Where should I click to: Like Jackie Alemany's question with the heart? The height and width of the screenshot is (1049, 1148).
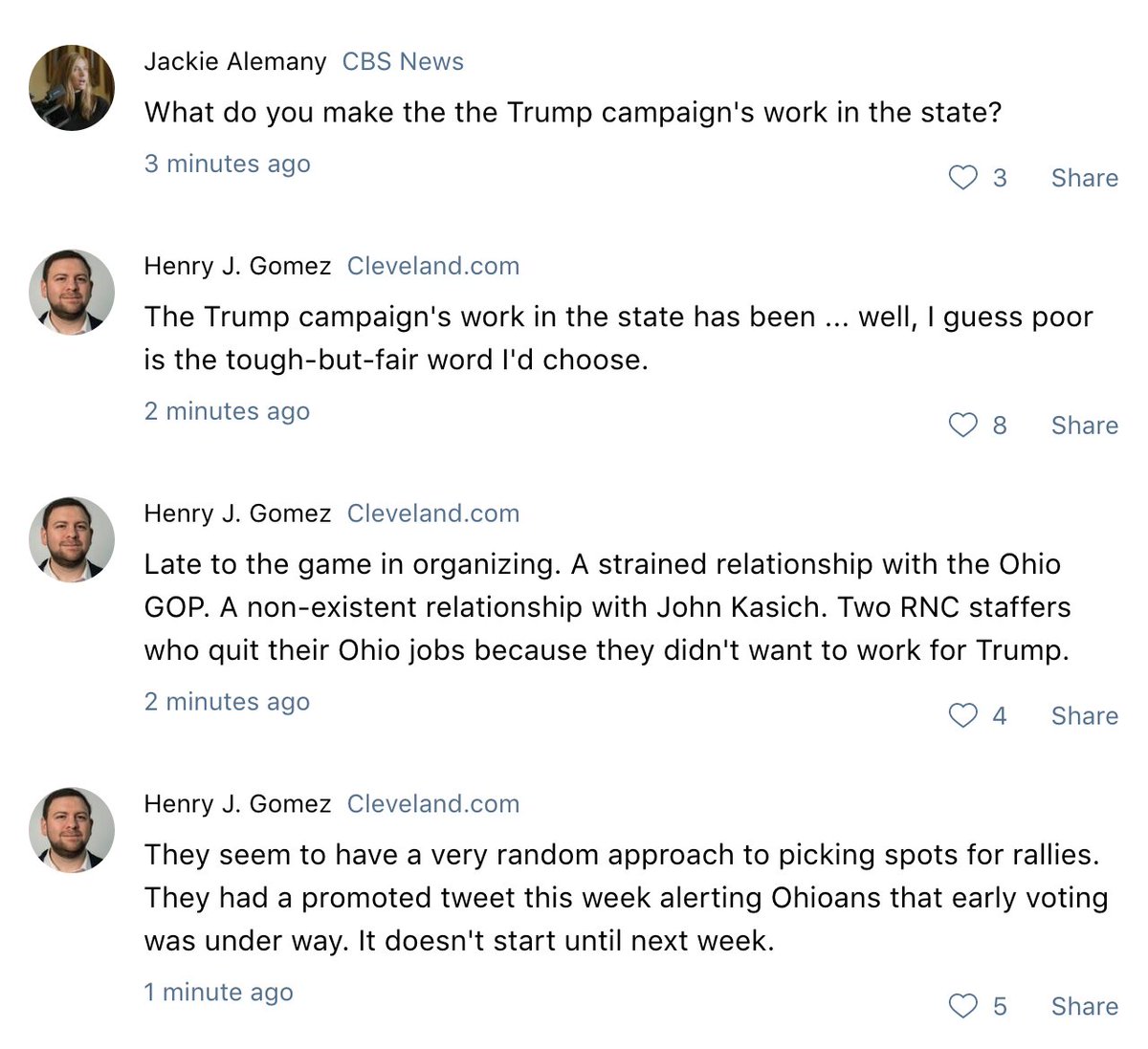[962, 178]
